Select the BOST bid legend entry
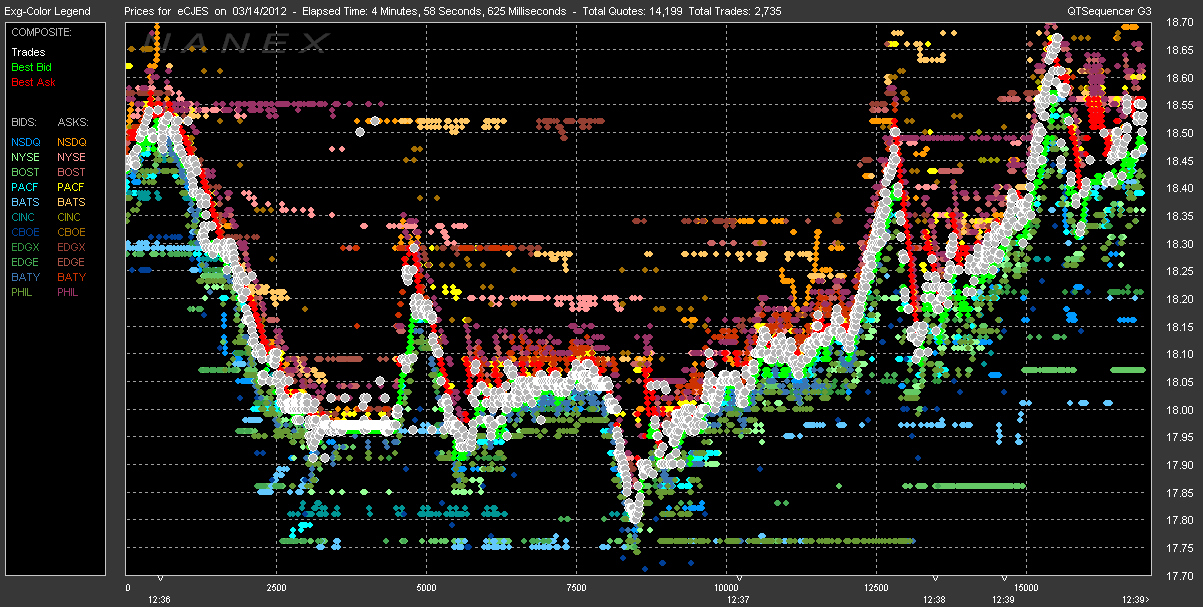 (x=26, y=172)
